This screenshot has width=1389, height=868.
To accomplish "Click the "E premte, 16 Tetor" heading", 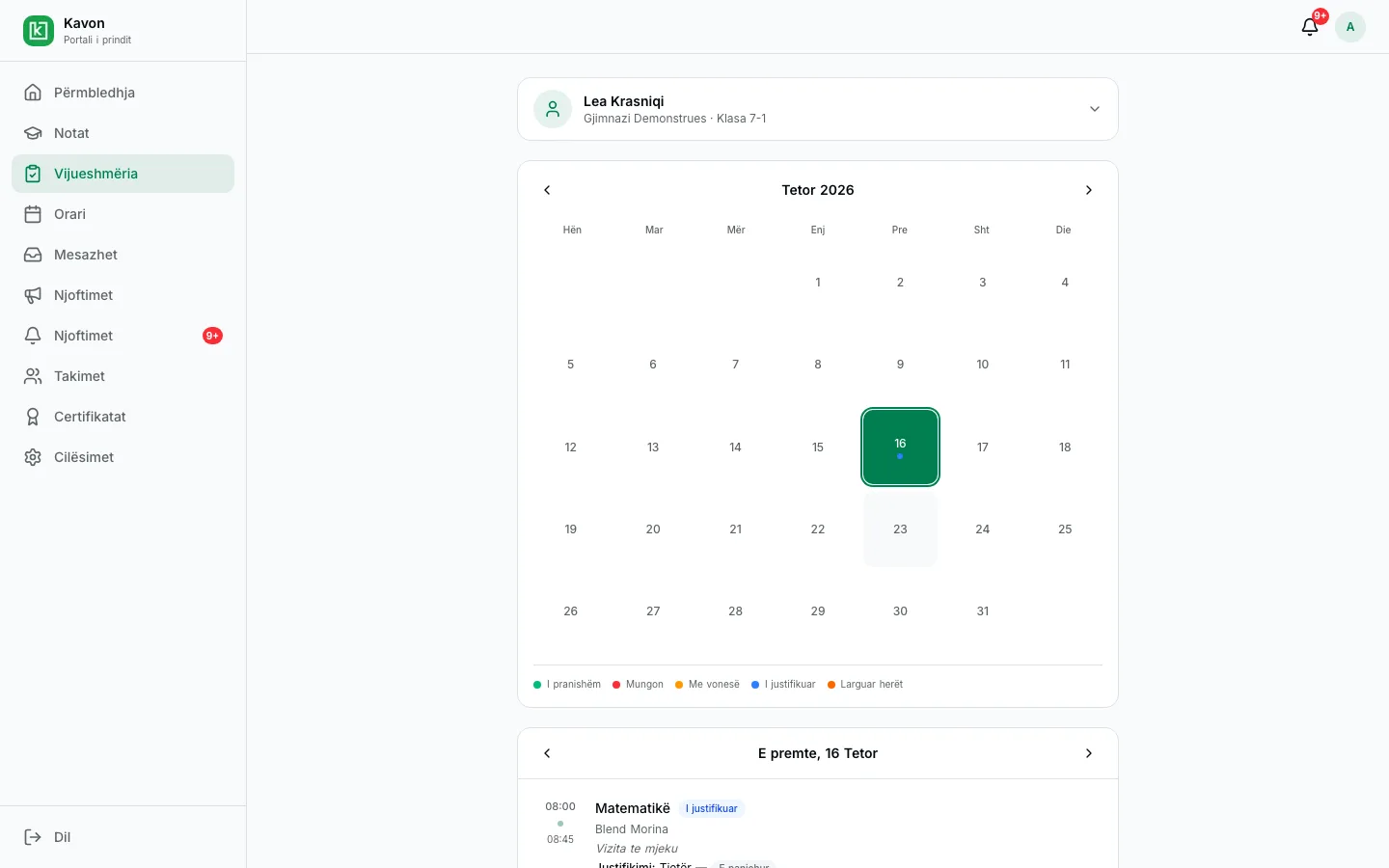I will pos(818,753).
